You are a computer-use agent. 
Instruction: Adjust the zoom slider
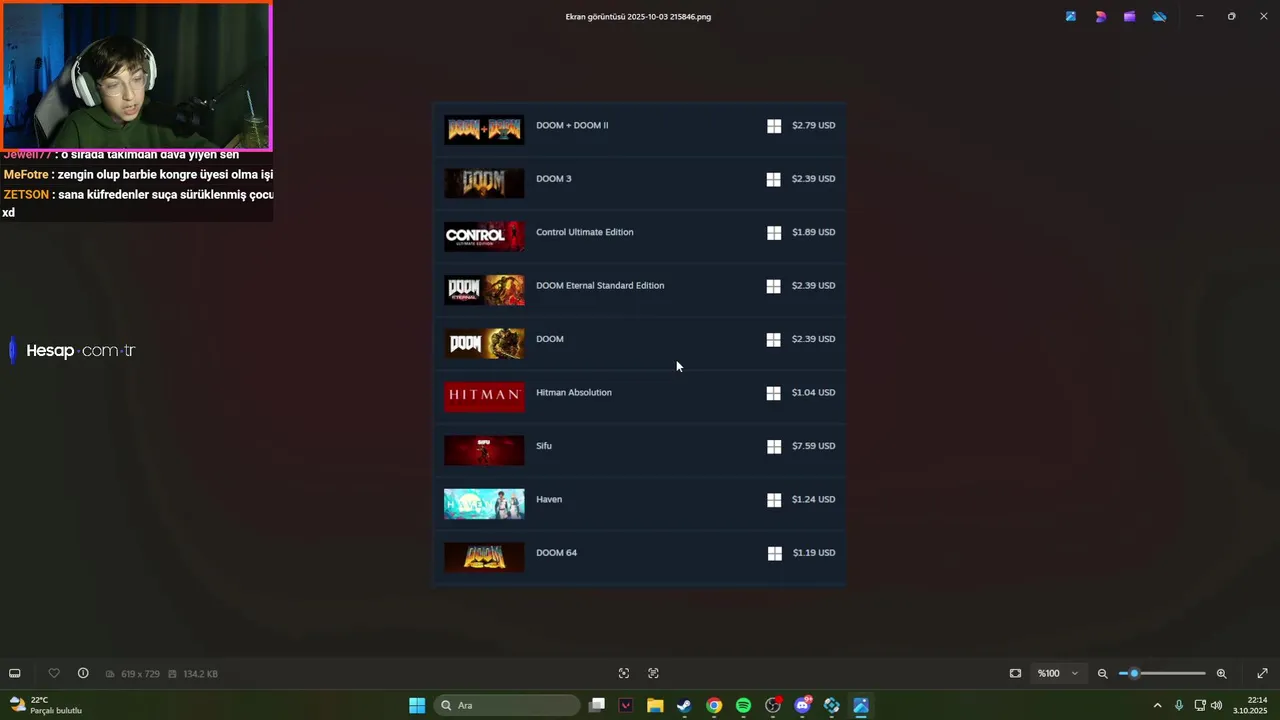(1162, 673)
